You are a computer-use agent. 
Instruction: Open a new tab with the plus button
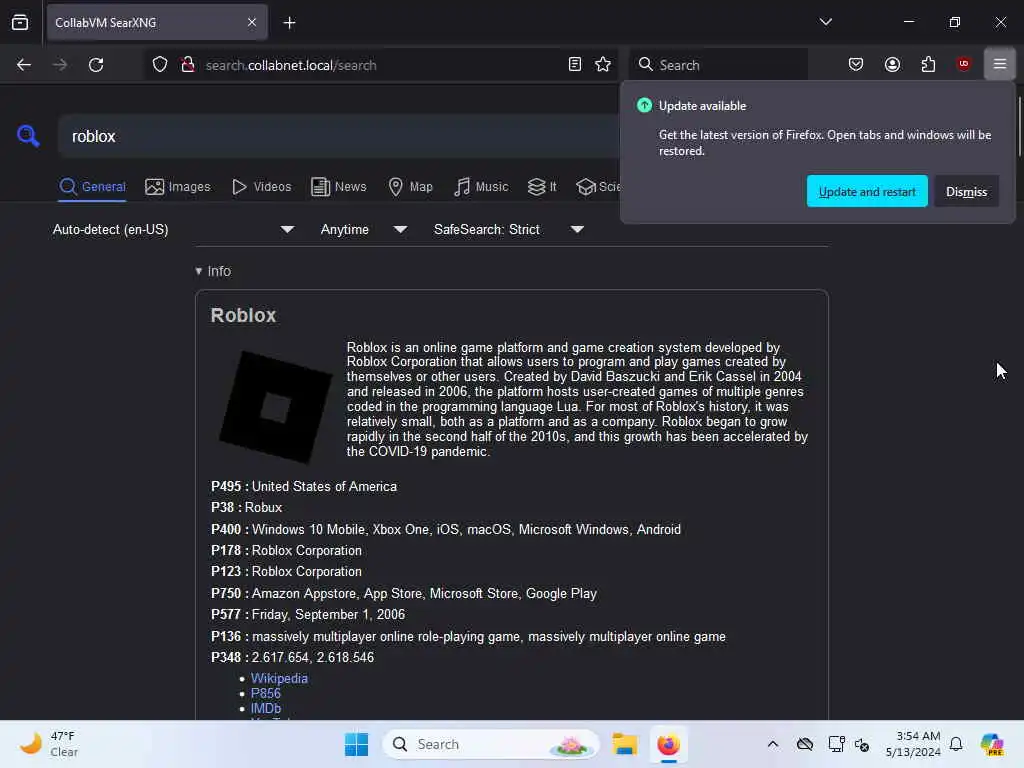(x=289, y=23)
